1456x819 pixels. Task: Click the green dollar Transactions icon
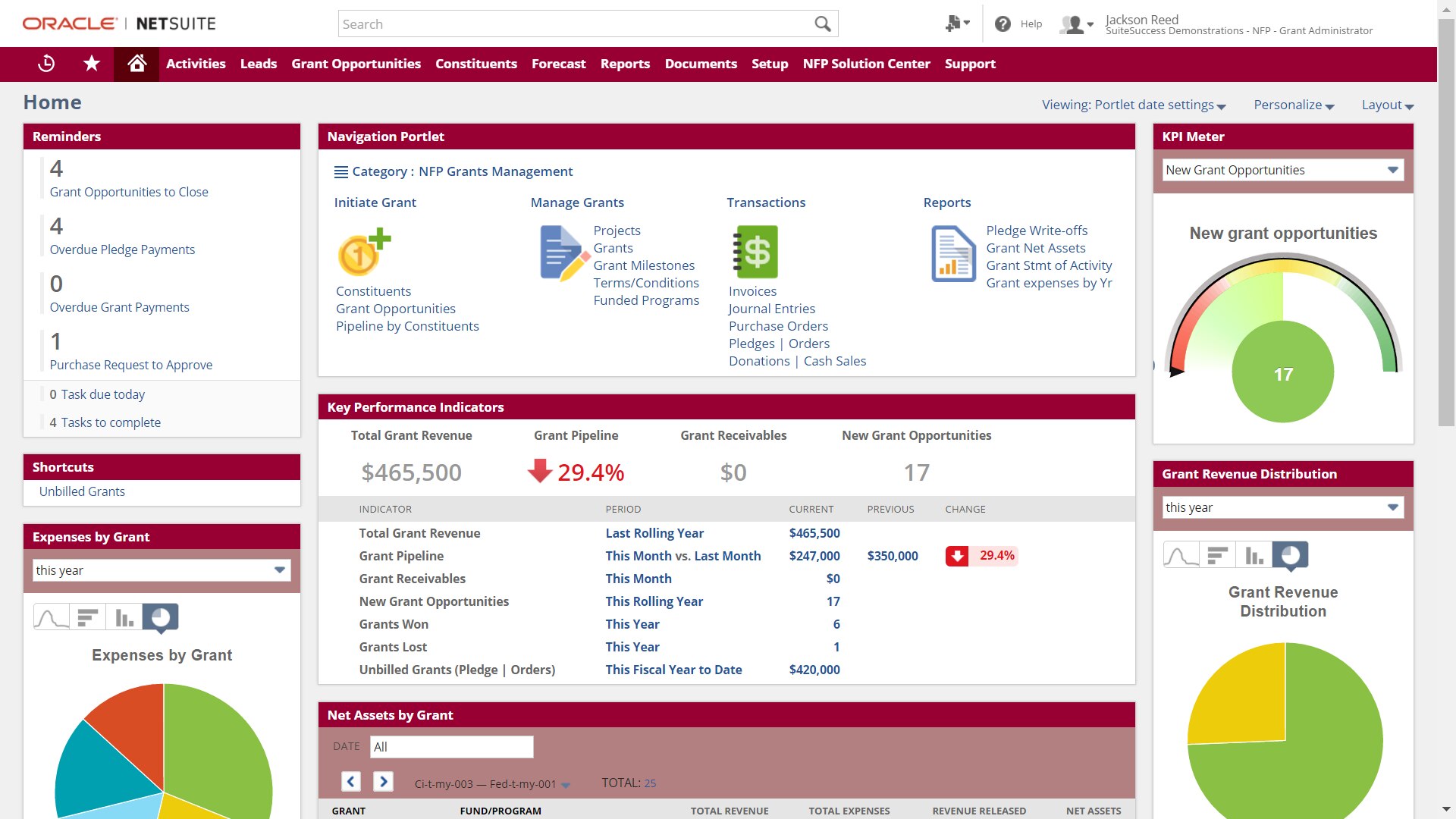pos(755,253)
